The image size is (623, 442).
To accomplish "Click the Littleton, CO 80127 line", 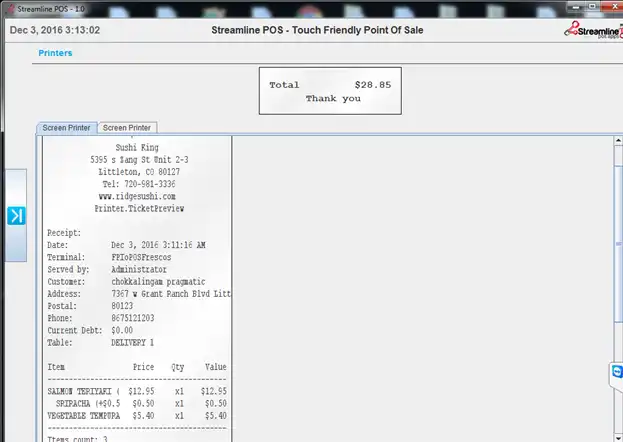I will click(139, 172).
